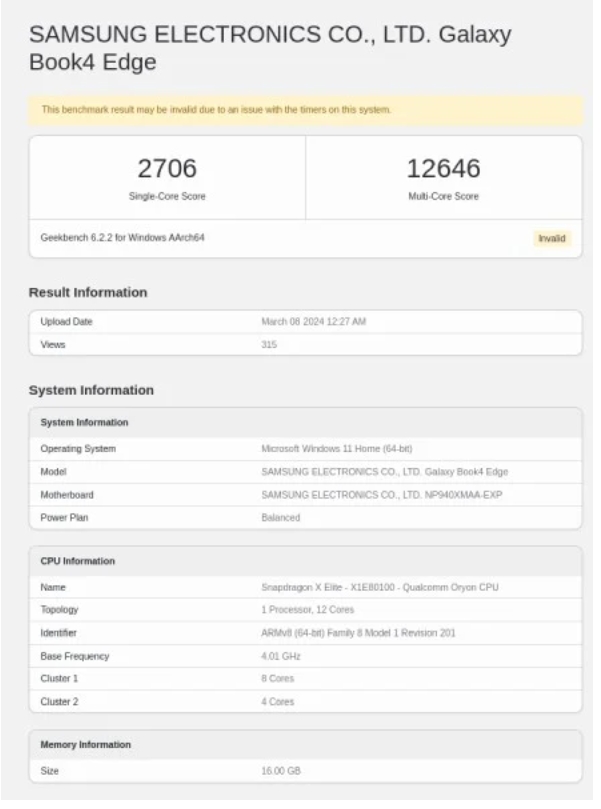Click the Result Information heading
The height and width of the screenshot is (809, 601).
click(88, 292)
